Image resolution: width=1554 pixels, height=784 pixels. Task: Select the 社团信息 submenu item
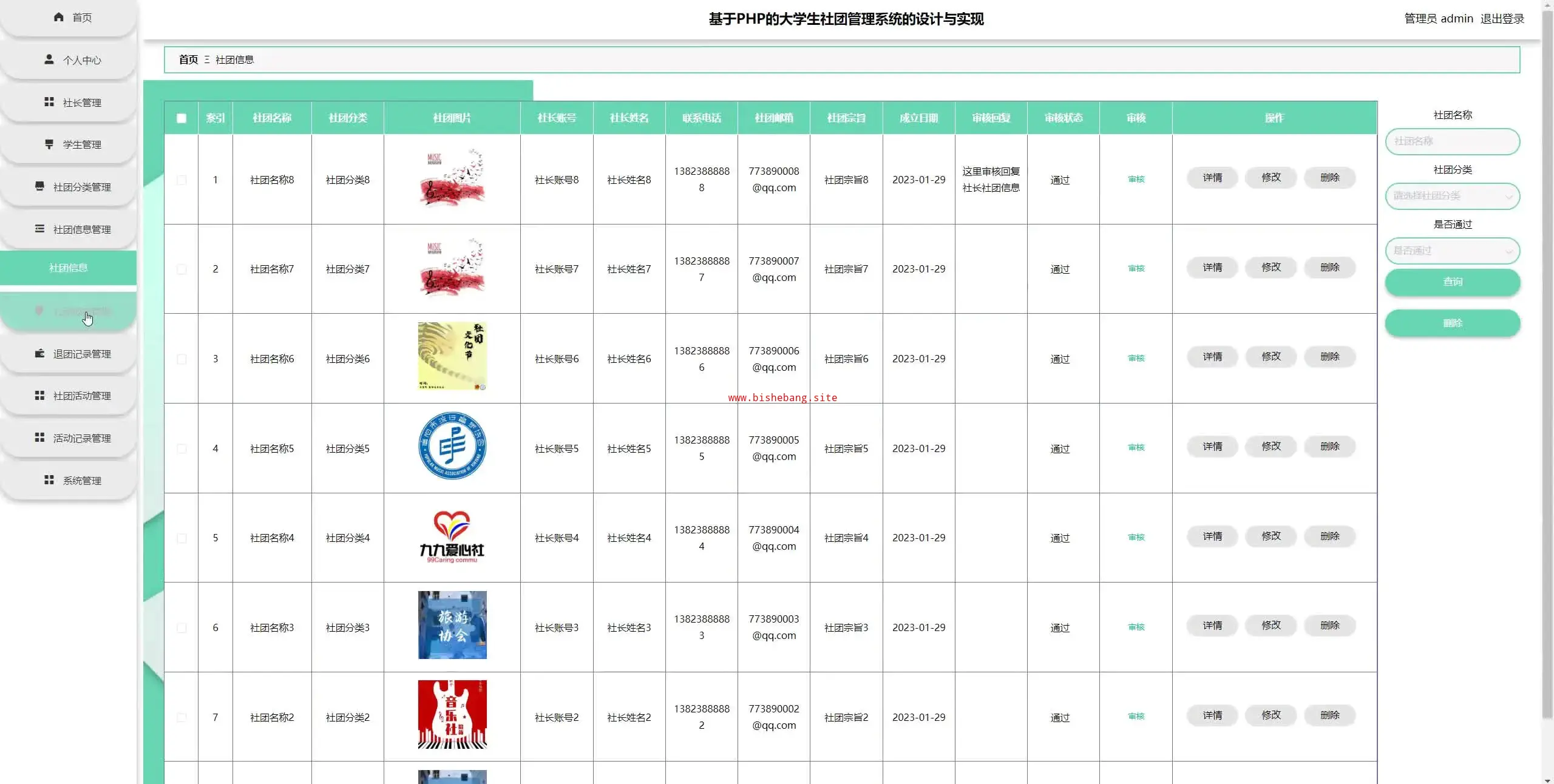click(68, 268)
